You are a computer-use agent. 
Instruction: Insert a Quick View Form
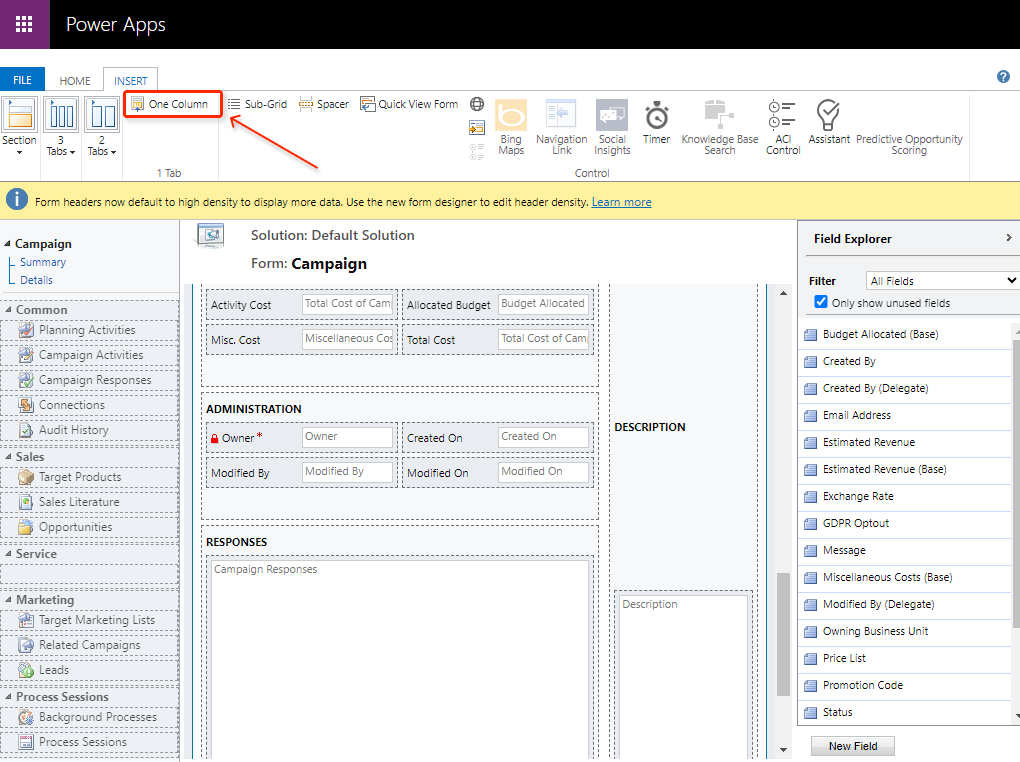click(x=409, y=104)
